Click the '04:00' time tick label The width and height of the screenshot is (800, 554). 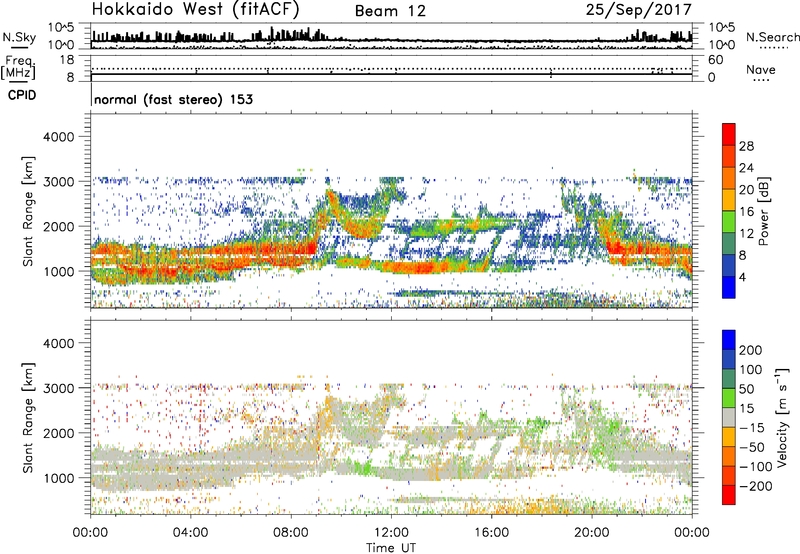[x=190, y=533]
